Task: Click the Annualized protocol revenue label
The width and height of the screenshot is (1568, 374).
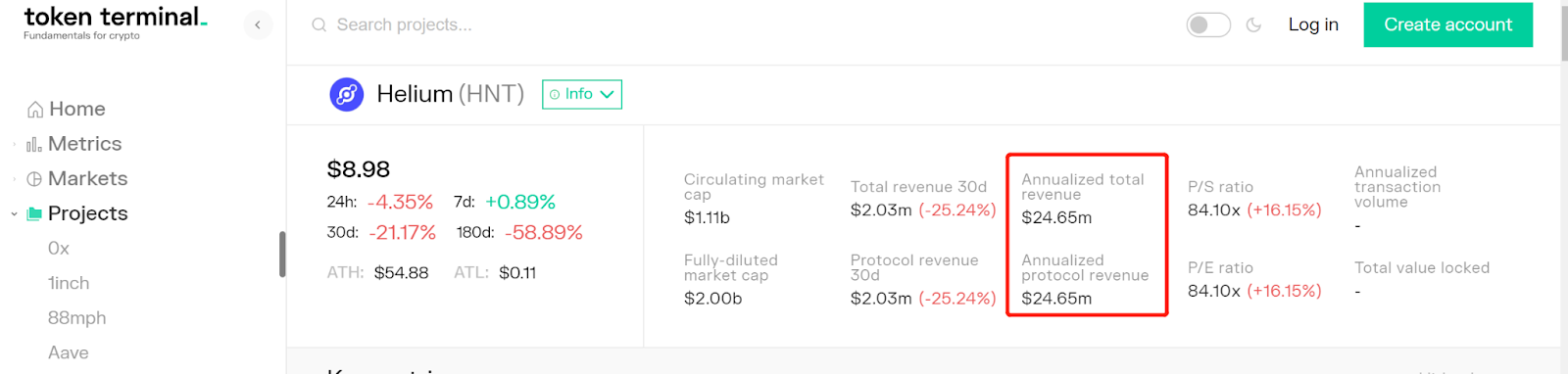Action: 1085,267
